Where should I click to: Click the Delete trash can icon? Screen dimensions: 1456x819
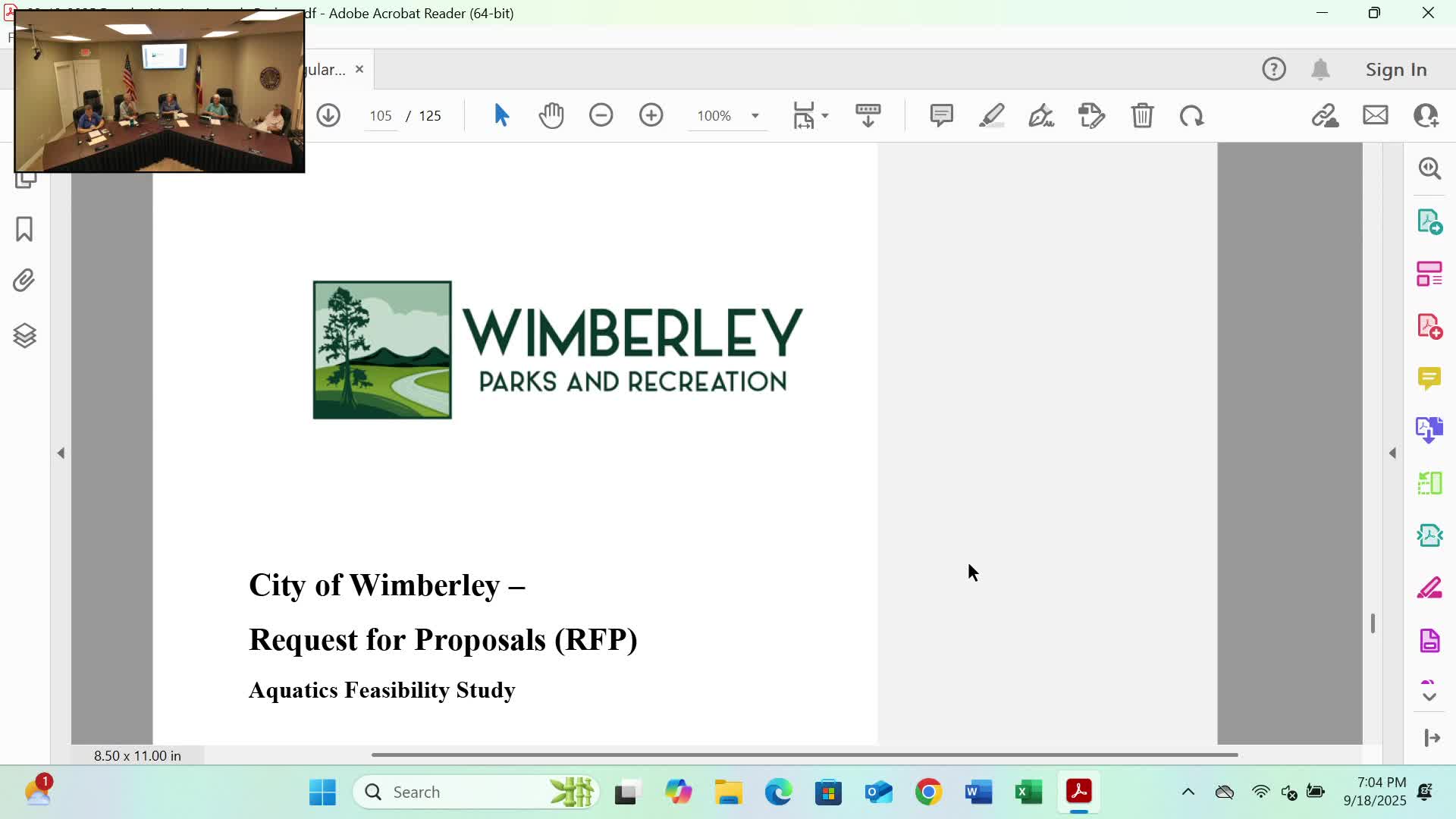tap(1142, 115)
